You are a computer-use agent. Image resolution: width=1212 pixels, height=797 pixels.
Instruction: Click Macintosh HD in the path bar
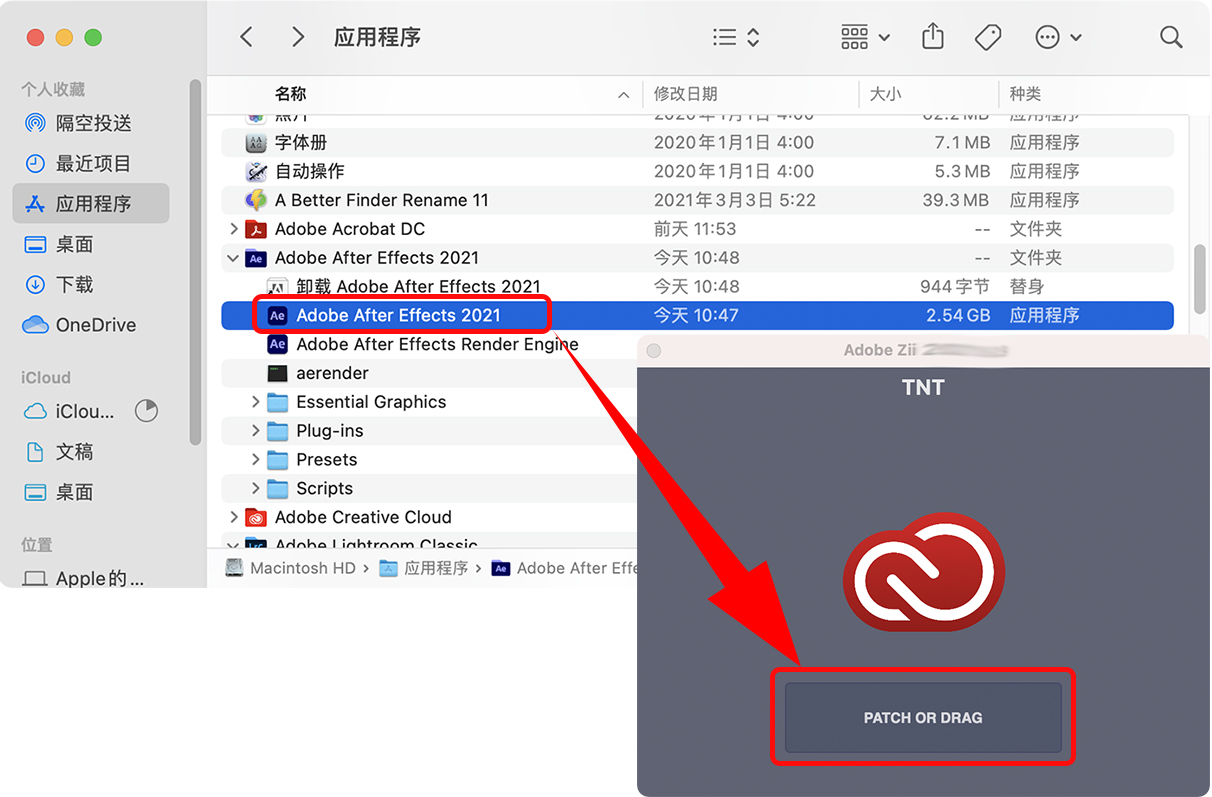point(290,568)
